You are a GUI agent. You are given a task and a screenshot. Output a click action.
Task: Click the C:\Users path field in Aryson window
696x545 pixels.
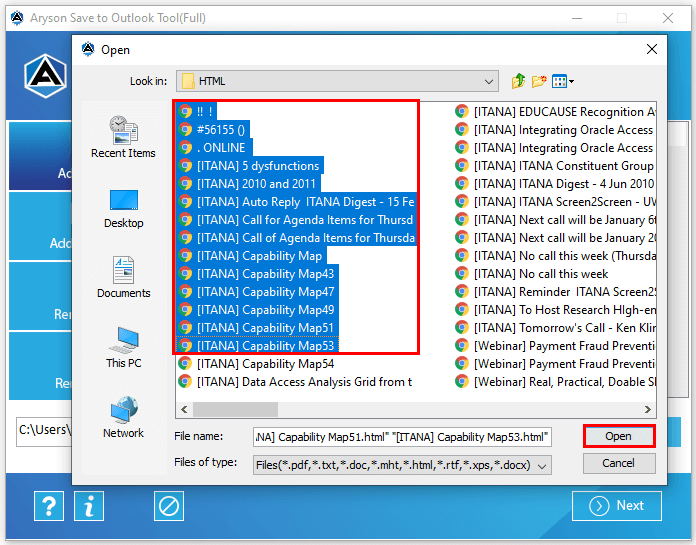[x=44, y=431]
